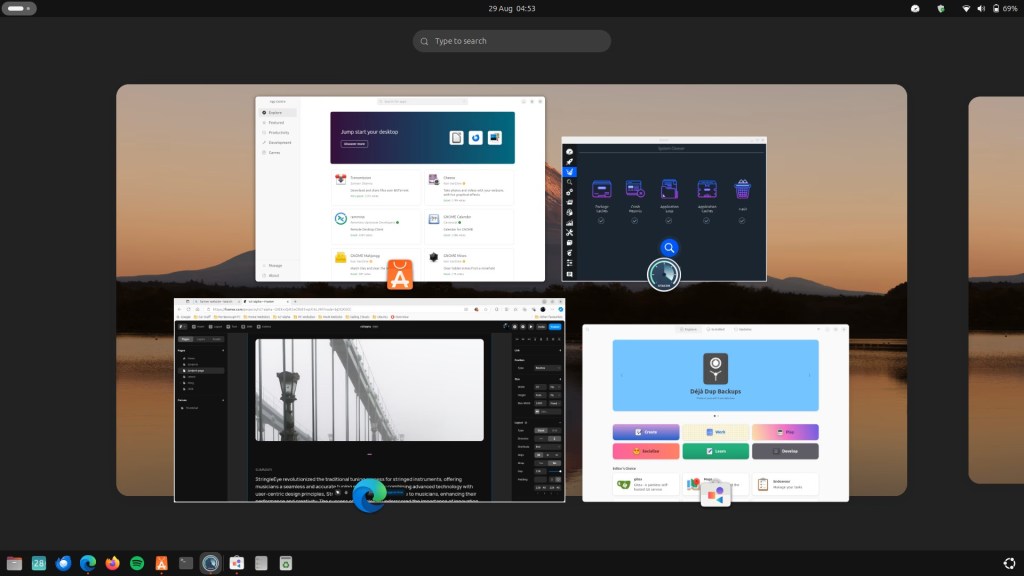
Task: Toggle the Crash Reports checkbox in Stacer
Action: [635, 220]
